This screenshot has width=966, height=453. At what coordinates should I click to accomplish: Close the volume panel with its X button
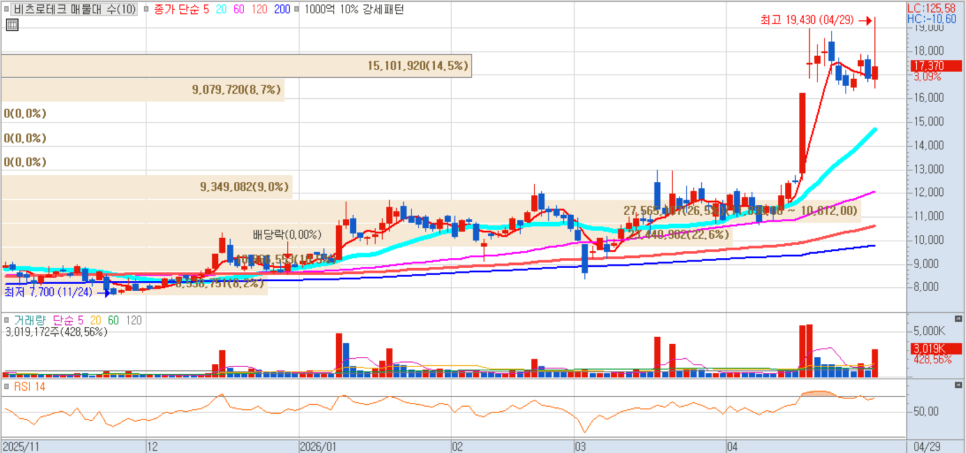point(957,319)
